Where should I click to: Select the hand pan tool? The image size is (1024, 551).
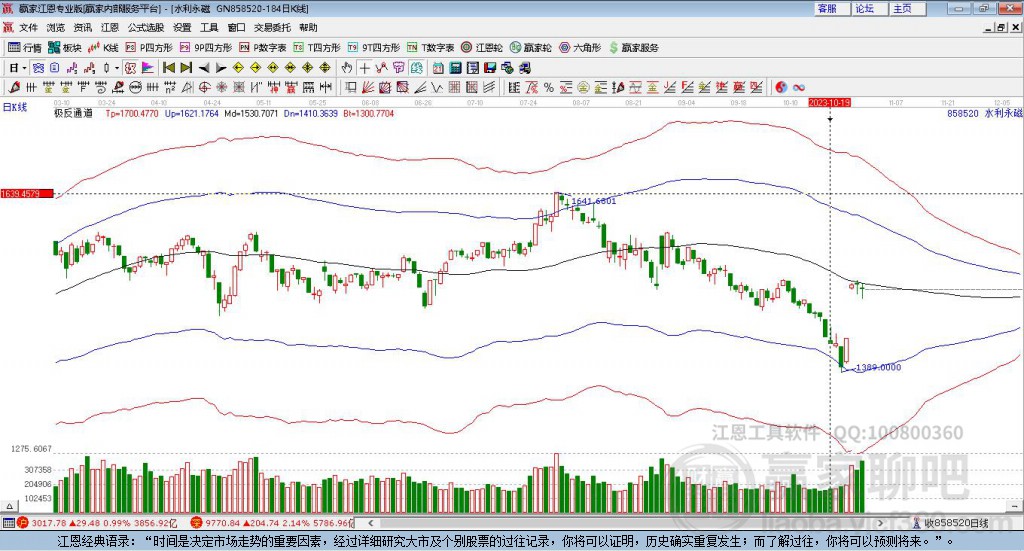coord(347,68)
